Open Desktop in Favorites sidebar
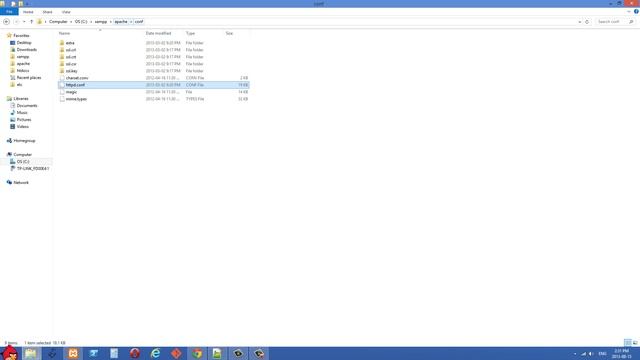Screen dimensions: 640x360 tap(24, 42)
